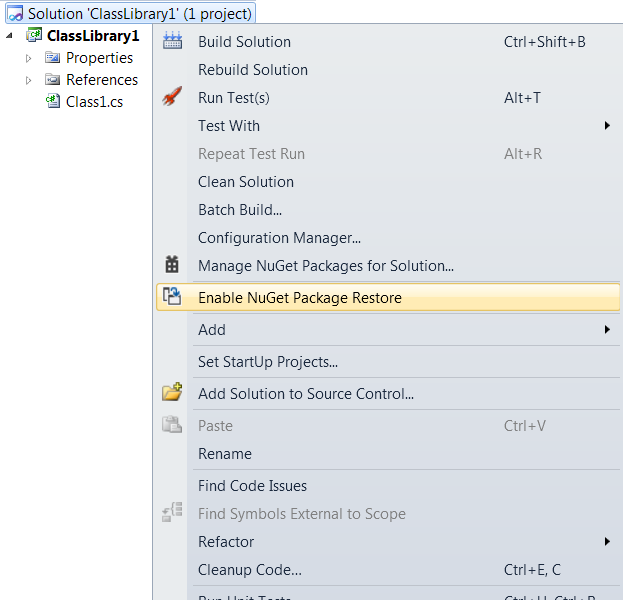
Task: Select Rename in the context menu
Action: [x=388, y=454]
